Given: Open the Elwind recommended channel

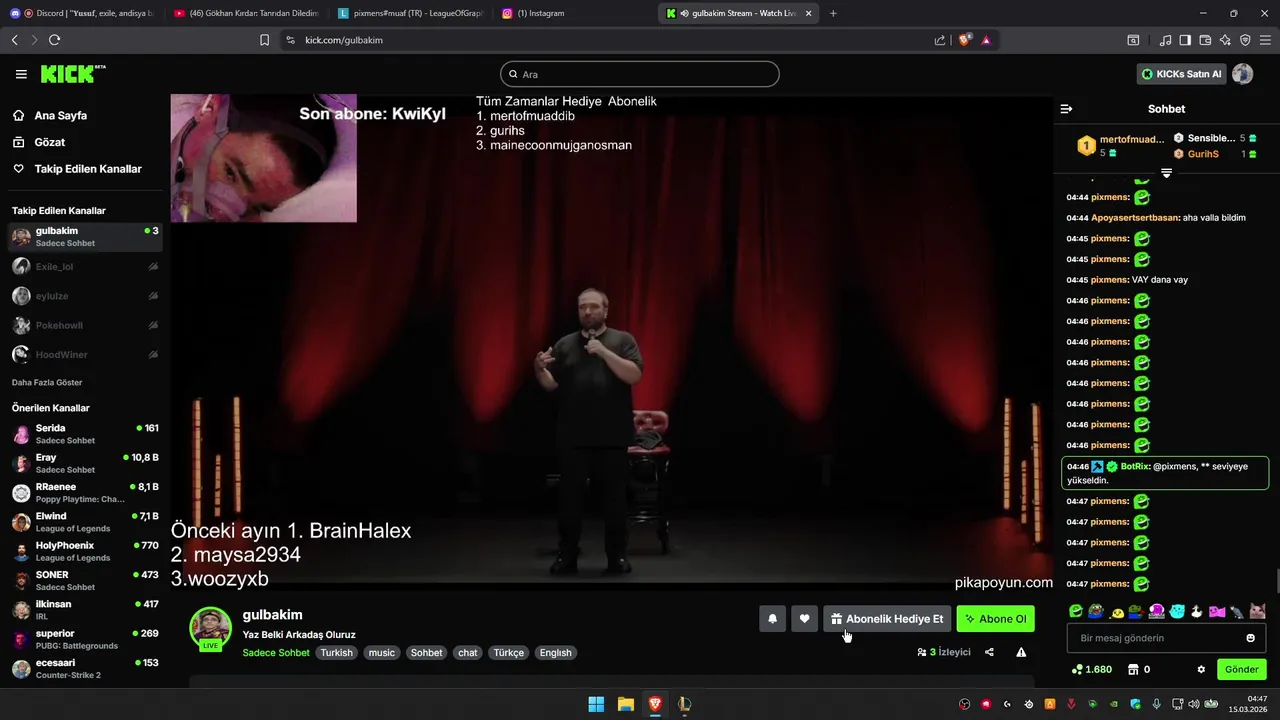Looking at the screenshot, I should click(x=85, y=522).
